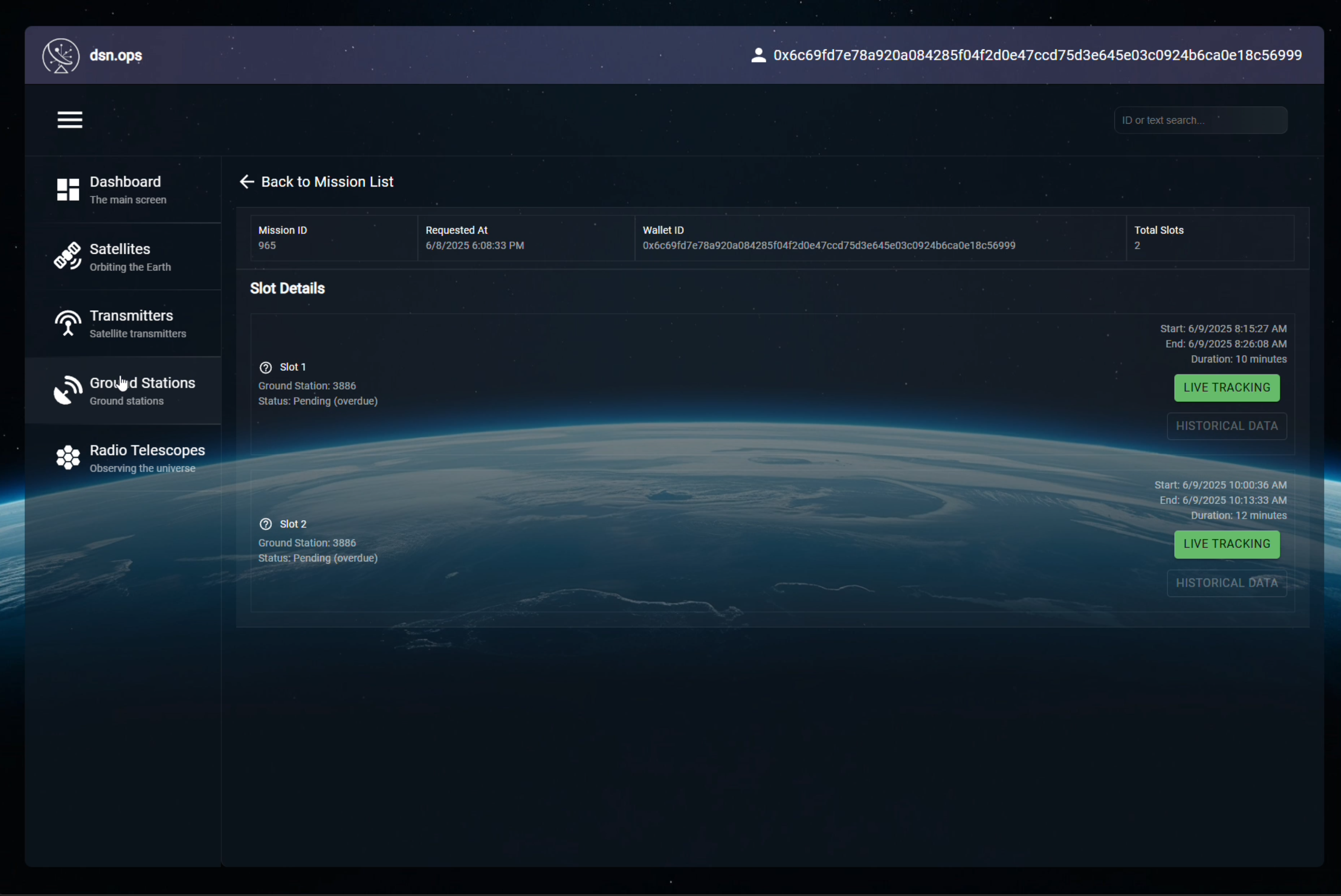Click the Slot 2 question mark icon

pyautogui.click(x=266, y=524)
